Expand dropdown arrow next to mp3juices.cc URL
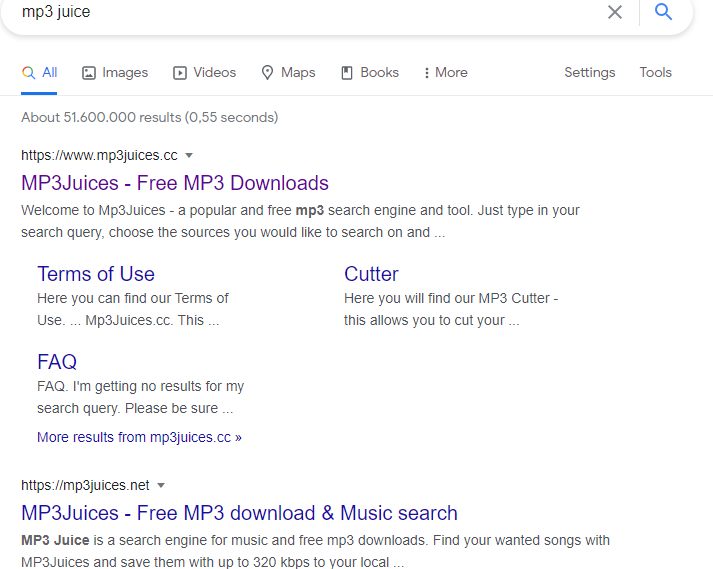 tap(189, 156)
